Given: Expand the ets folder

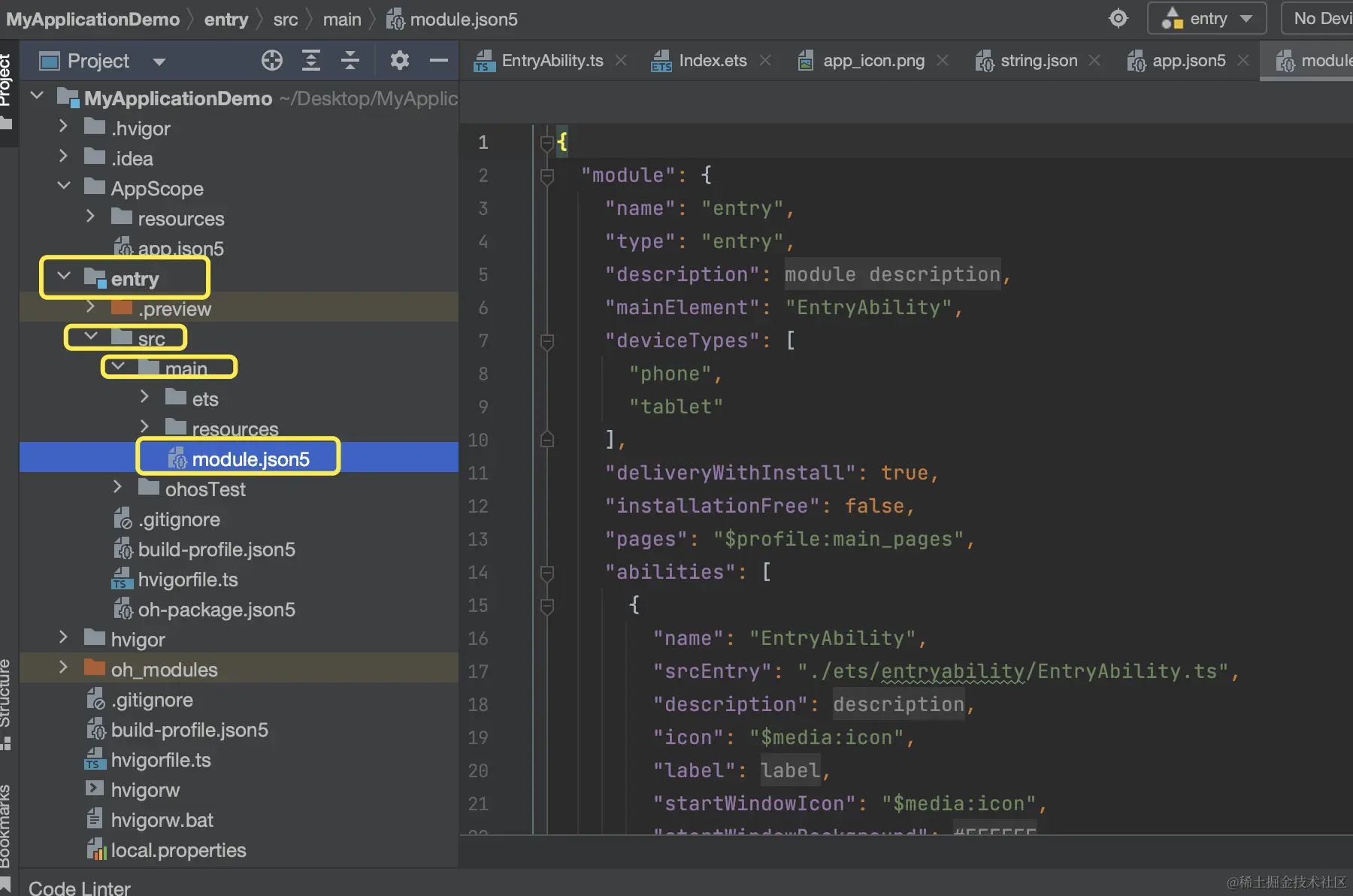Looking at the screenshot, I should pyautogui.click(x=145, y=397).
